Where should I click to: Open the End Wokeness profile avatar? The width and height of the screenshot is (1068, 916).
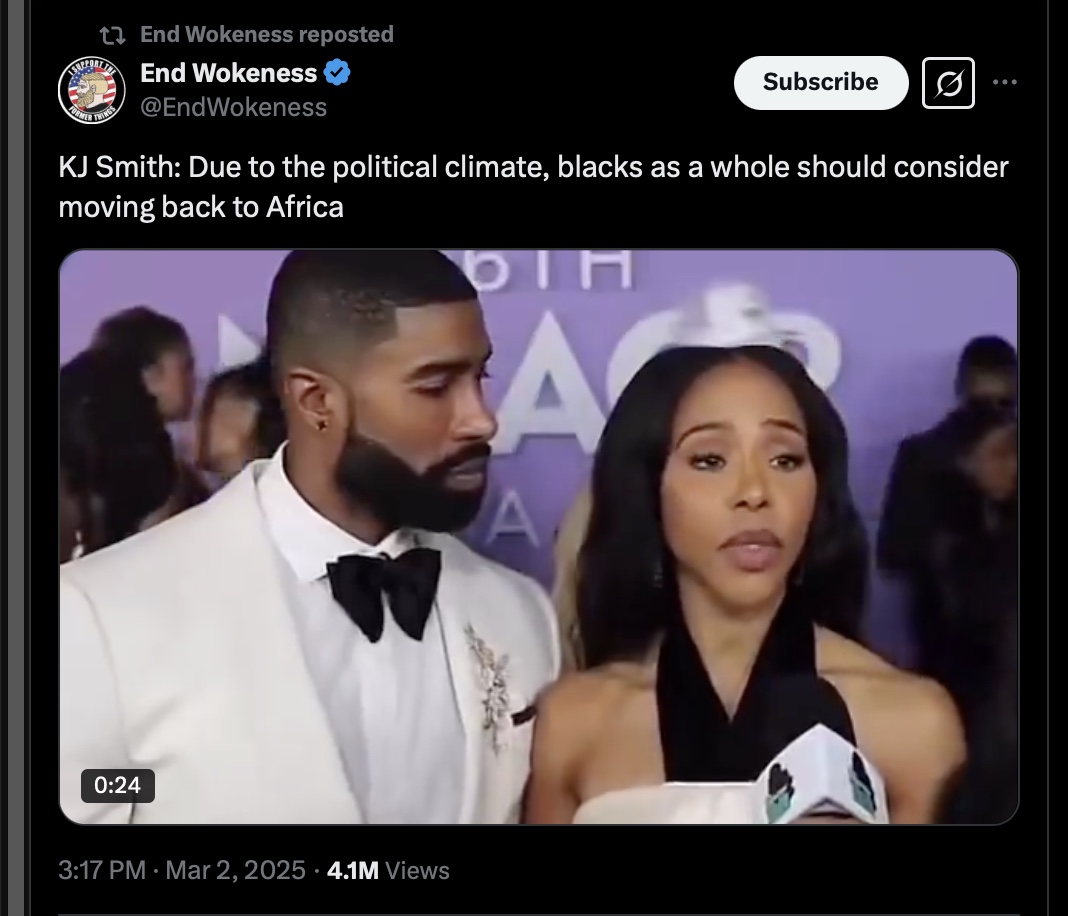click(x=92, y=90)
